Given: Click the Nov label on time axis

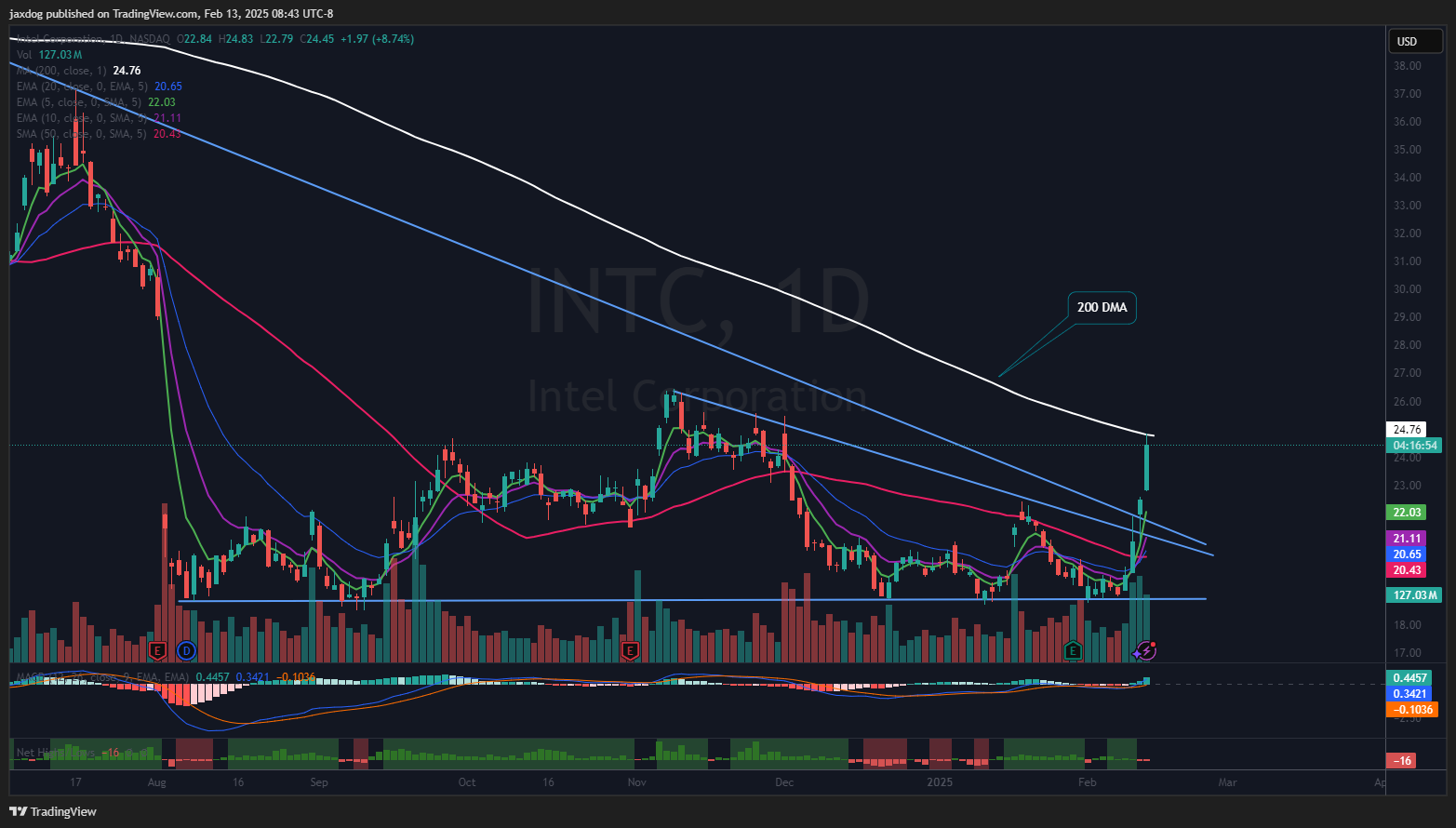Looking at the screenshot, I should (x=636, y=782).
